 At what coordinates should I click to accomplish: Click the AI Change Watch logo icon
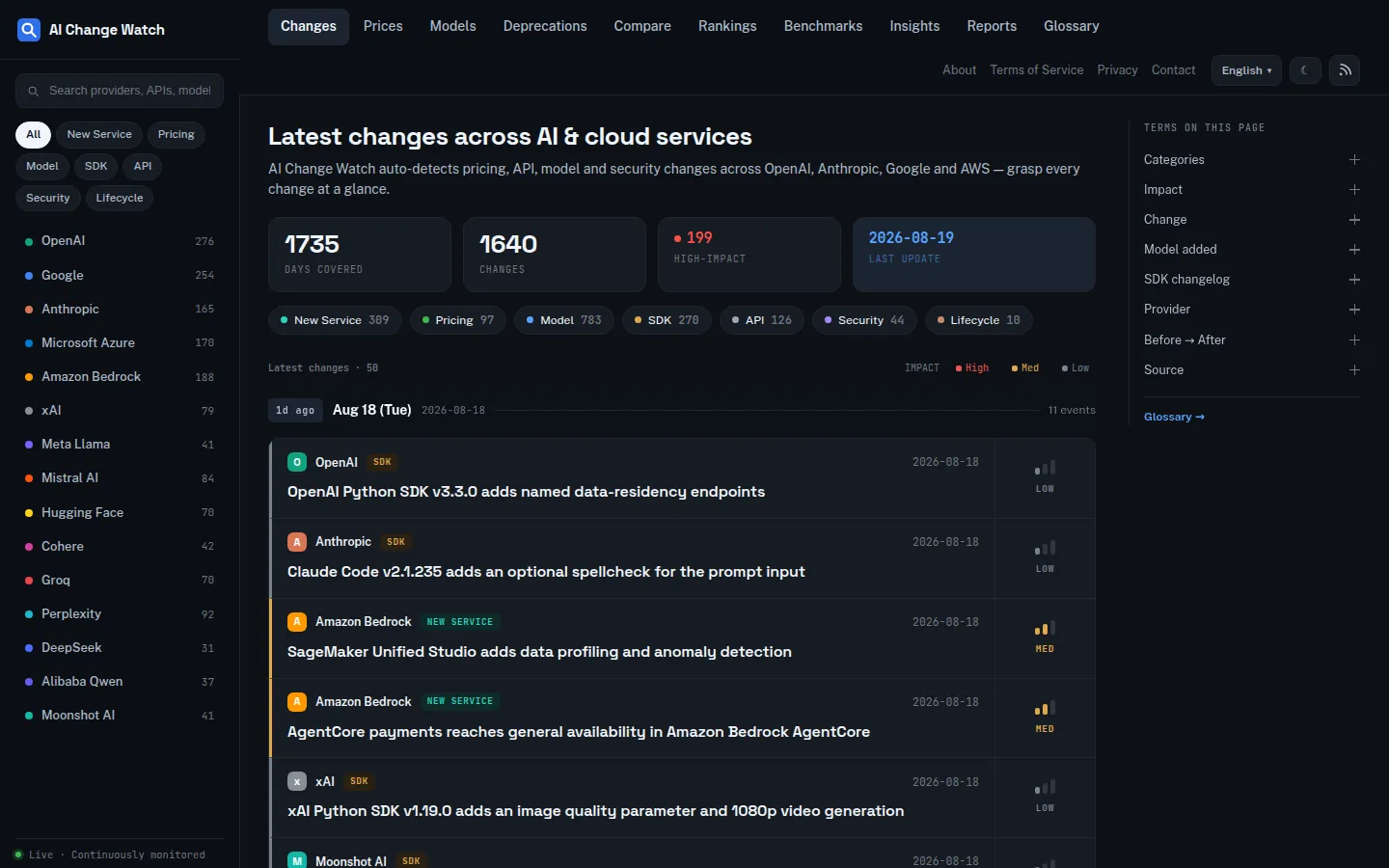coord(29,30)
